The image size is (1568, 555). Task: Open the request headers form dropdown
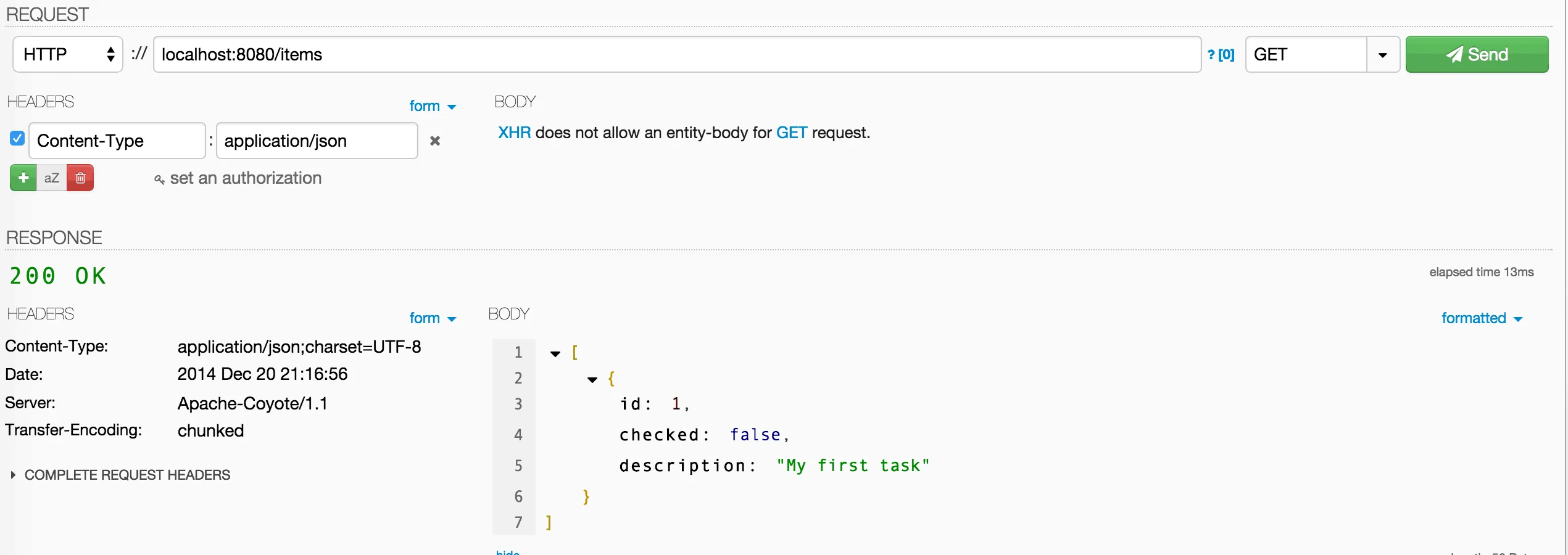433,106
